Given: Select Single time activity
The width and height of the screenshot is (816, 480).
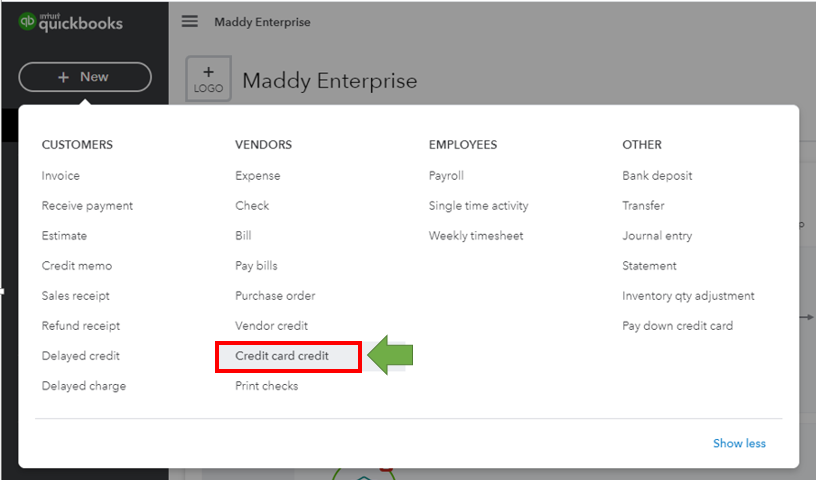Looking at the screenshot, I should point(478,206).
